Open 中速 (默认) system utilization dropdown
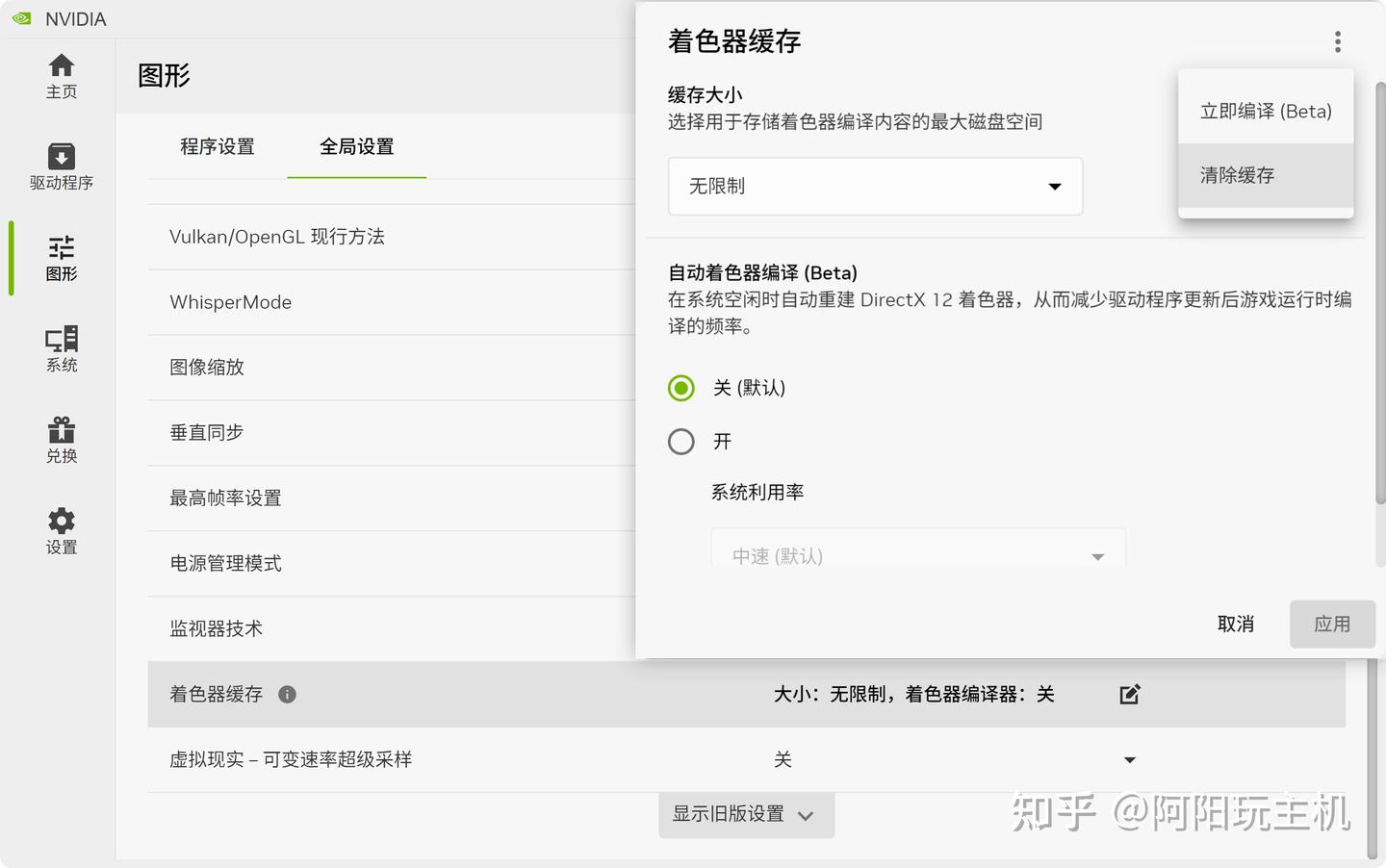The height and width of the screenshot is (868, 1386). pos(918,549)
